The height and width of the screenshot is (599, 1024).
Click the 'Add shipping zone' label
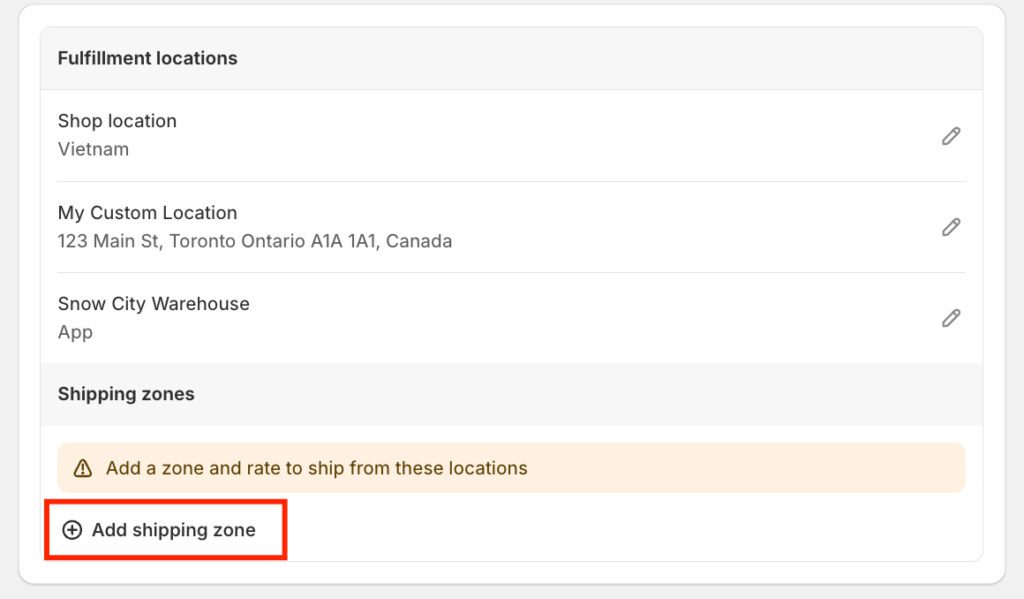(173, 530)
